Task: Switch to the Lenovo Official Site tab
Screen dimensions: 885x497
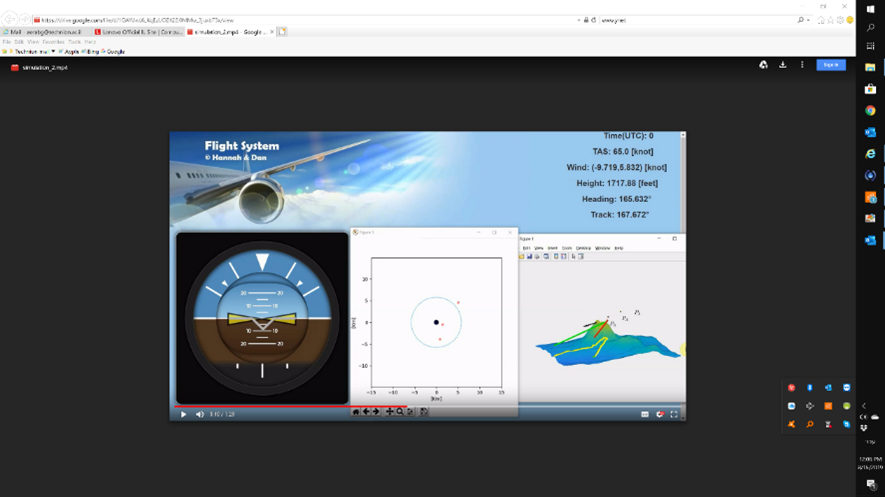Action: pyautogui.click(x=138, y=32)
